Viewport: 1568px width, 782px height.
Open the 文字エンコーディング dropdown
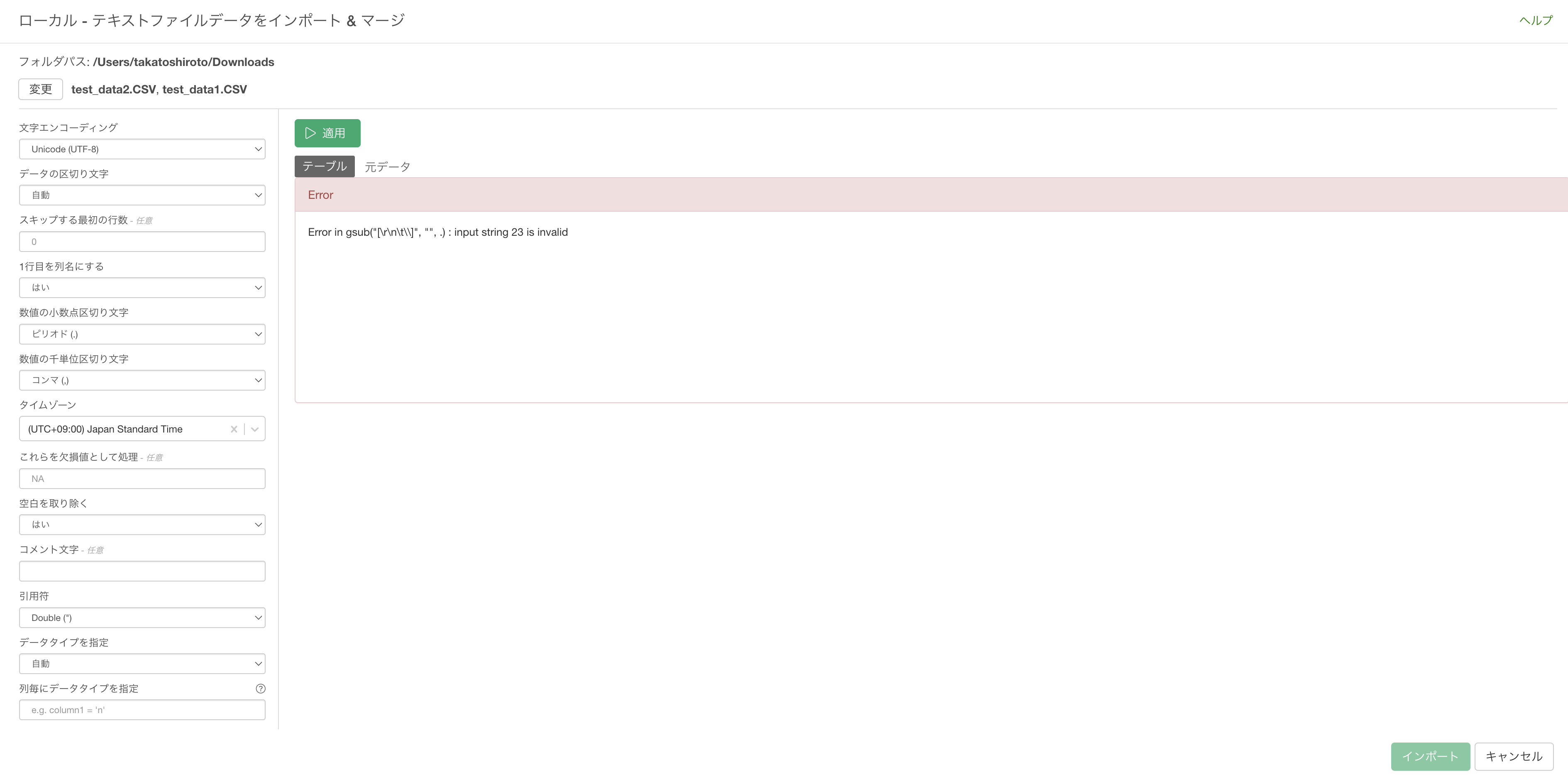tap(142, 149)
